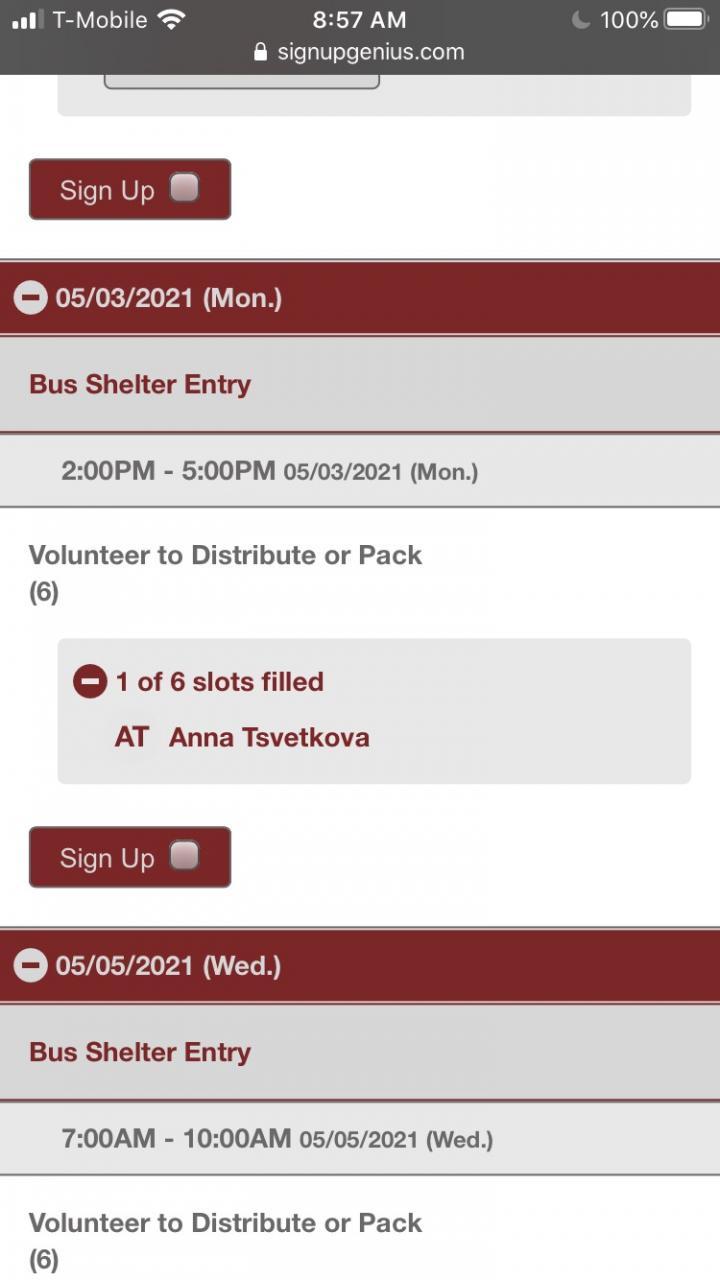Viewport: 720px width, 1280px height.
Task: Check the Sign Up box for 05/03 slot
Action: 184,856
